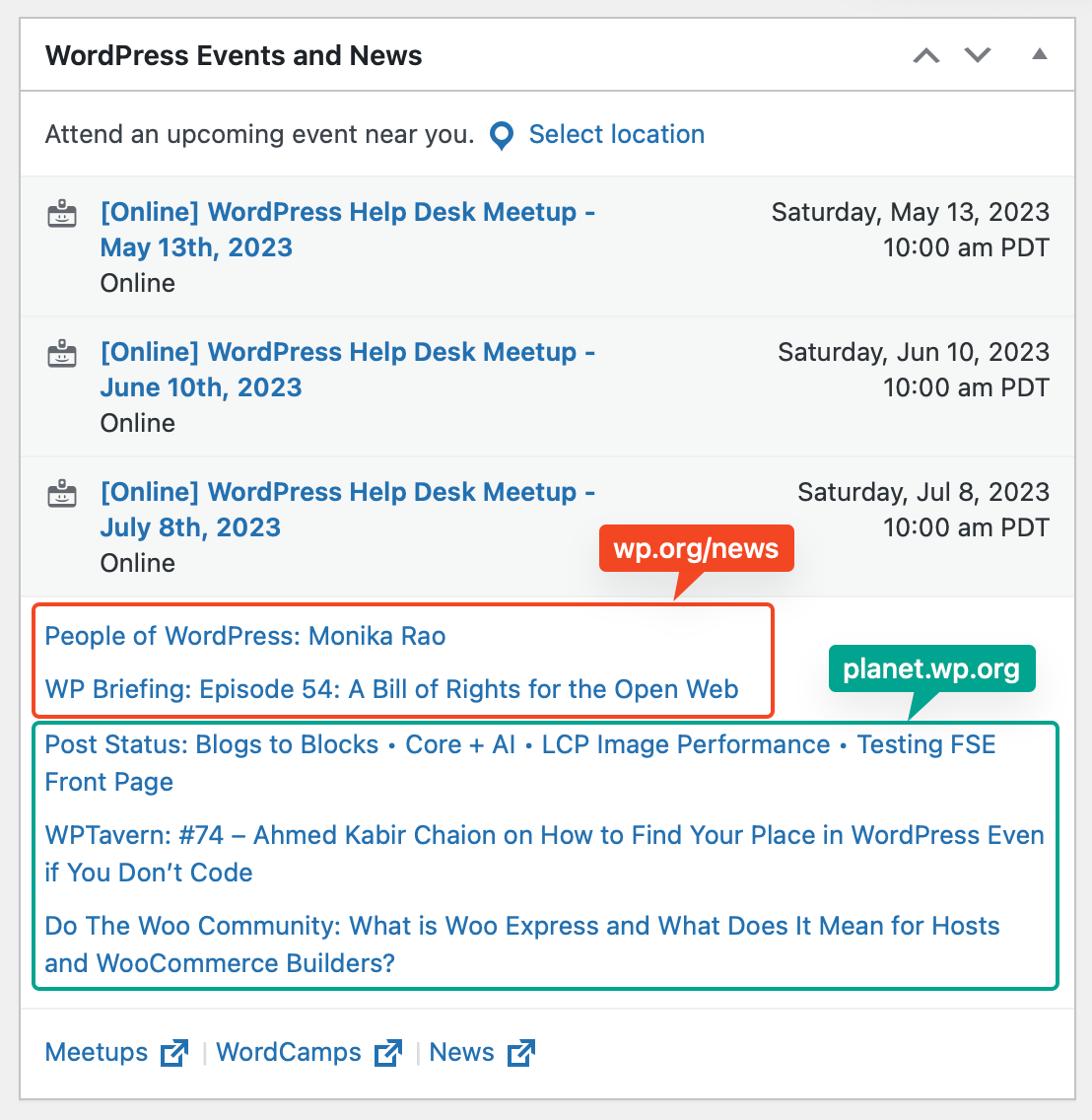Collapse the WordPress Events and News panel

1040,54
